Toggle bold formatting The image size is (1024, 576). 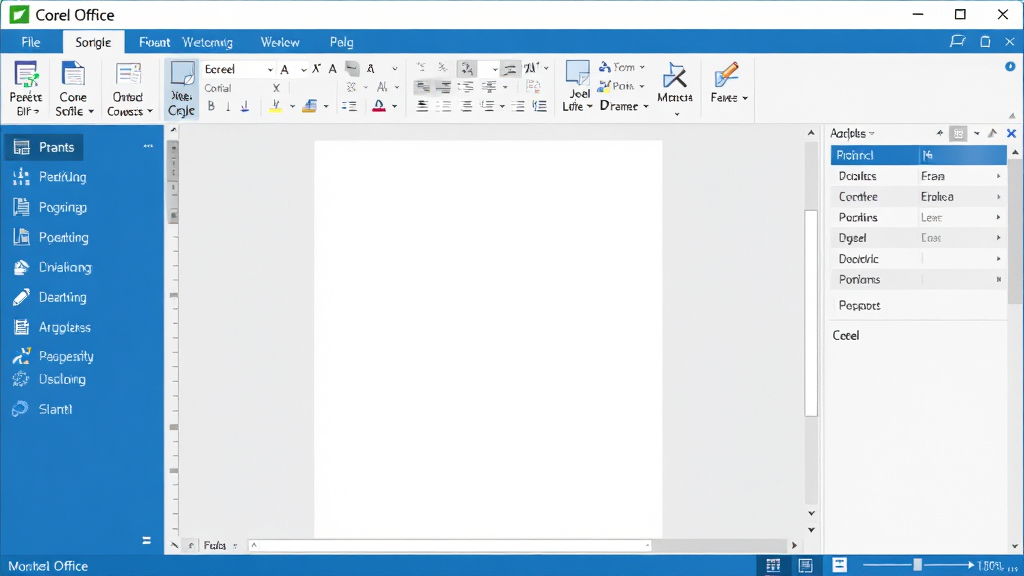(211, 106)
